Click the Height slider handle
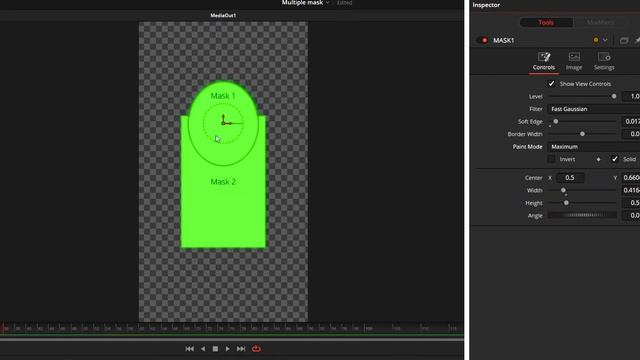This screenshot has width=640, height=360. 566,203
